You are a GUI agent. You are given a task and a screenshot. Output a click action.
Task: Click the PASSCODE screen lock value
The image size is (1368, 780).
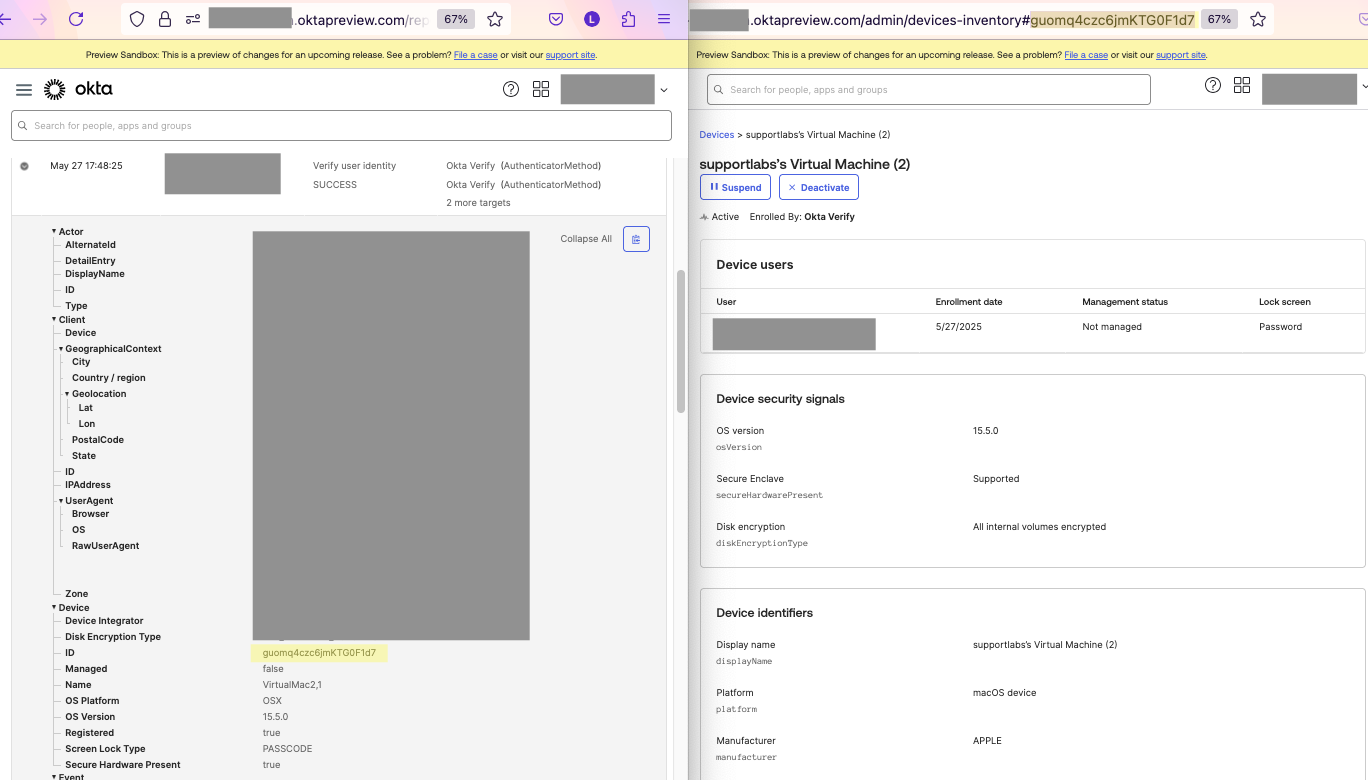(288, 749)
